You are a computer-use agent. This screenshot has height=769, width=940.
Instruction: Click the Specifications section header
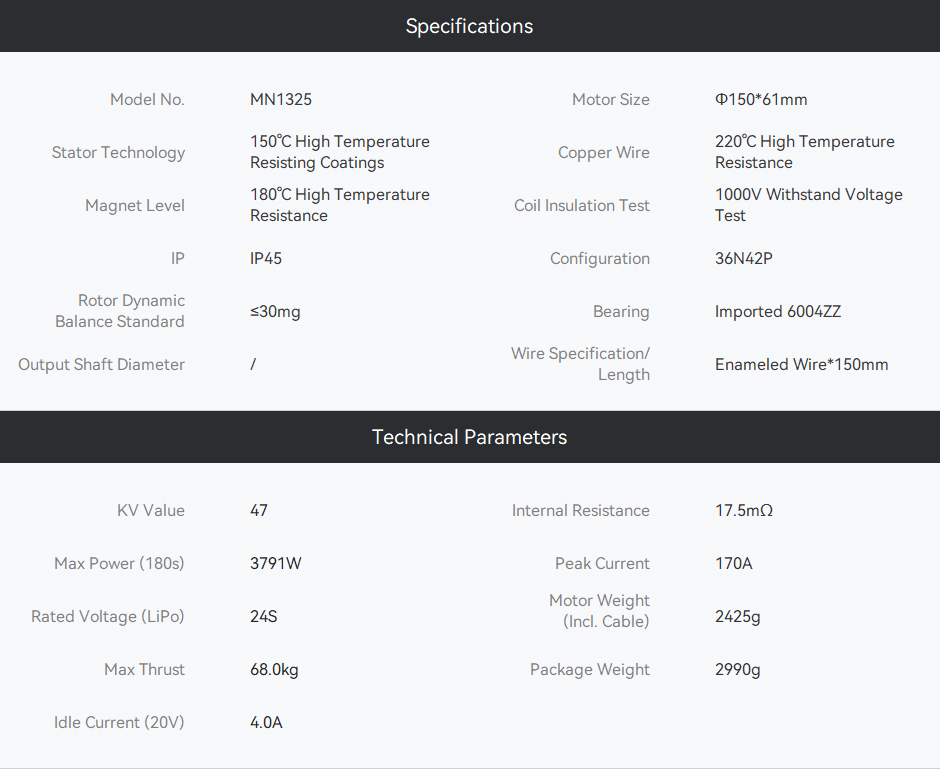coord(469,26)
